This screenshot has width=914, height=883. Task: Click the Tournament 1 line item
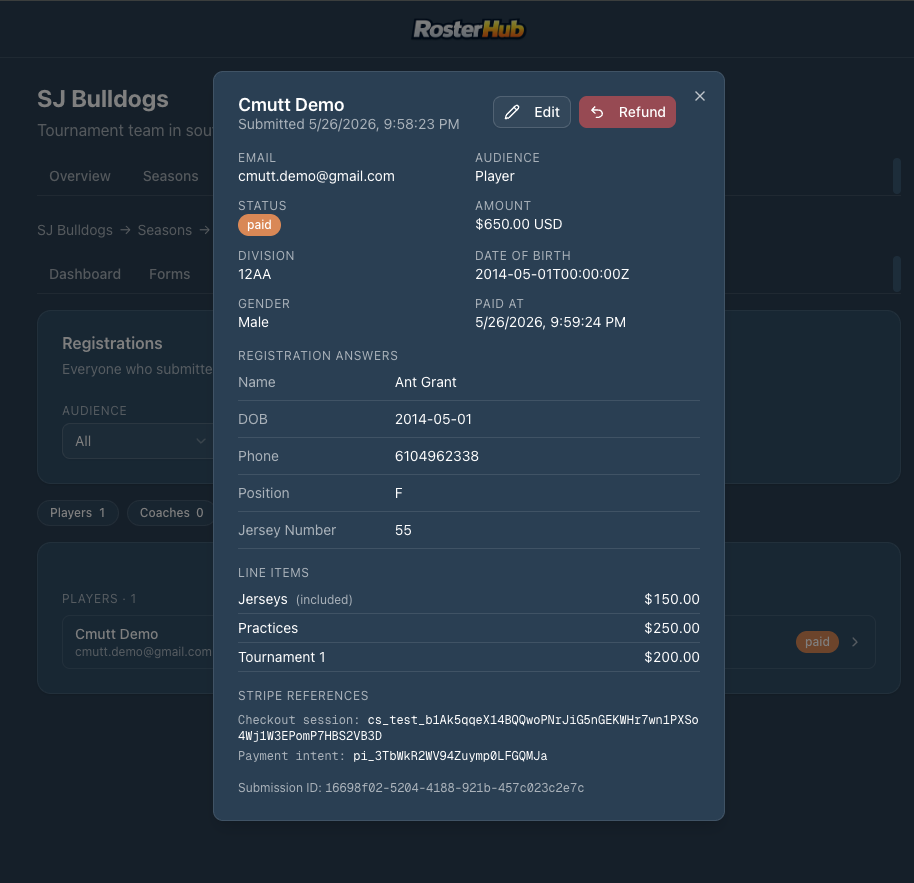click(282, 657)
